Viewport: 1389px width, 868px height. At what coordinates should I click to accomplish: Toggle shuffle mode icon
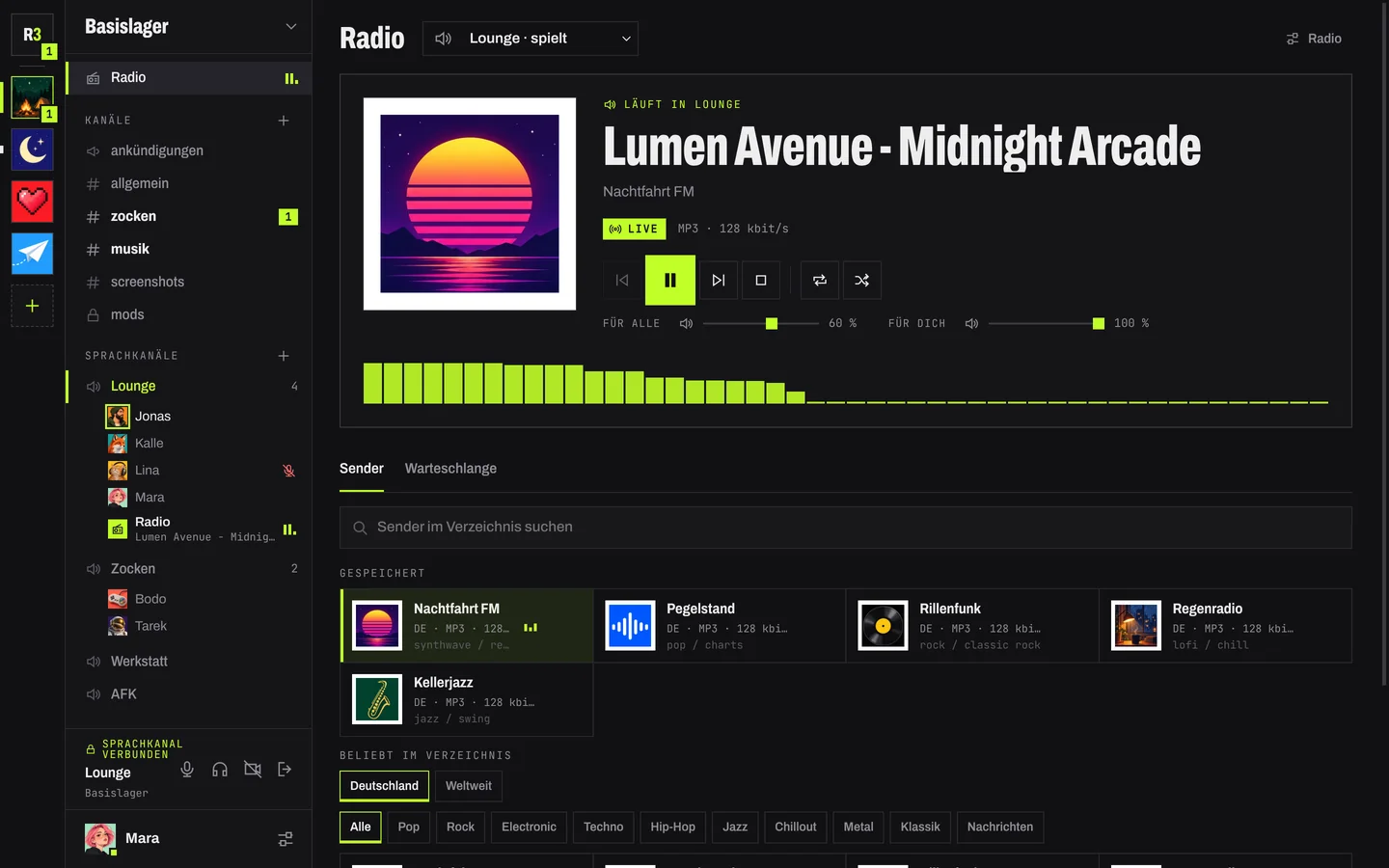(862, 280)
